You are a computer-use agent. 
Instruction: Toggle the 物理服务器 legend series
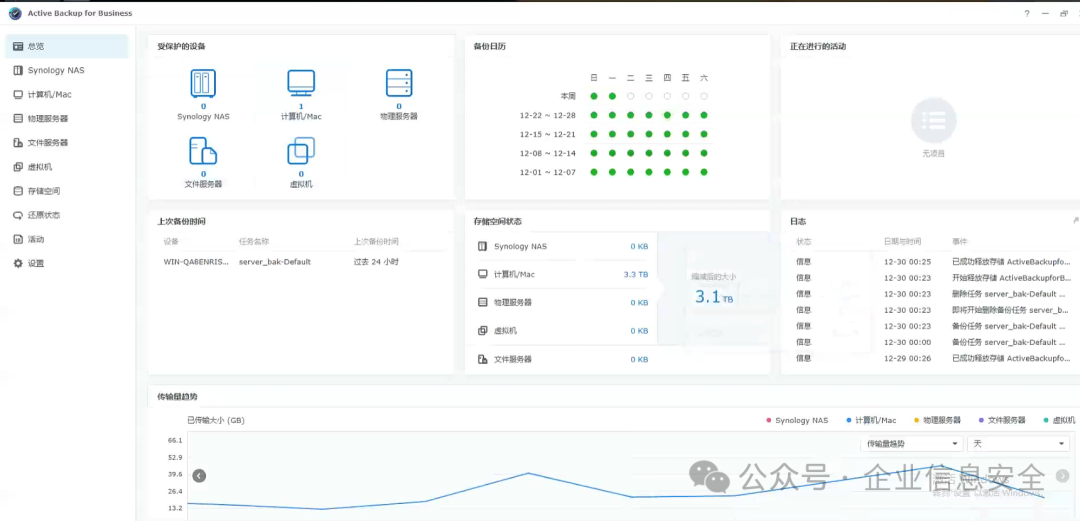click(937, 420)
